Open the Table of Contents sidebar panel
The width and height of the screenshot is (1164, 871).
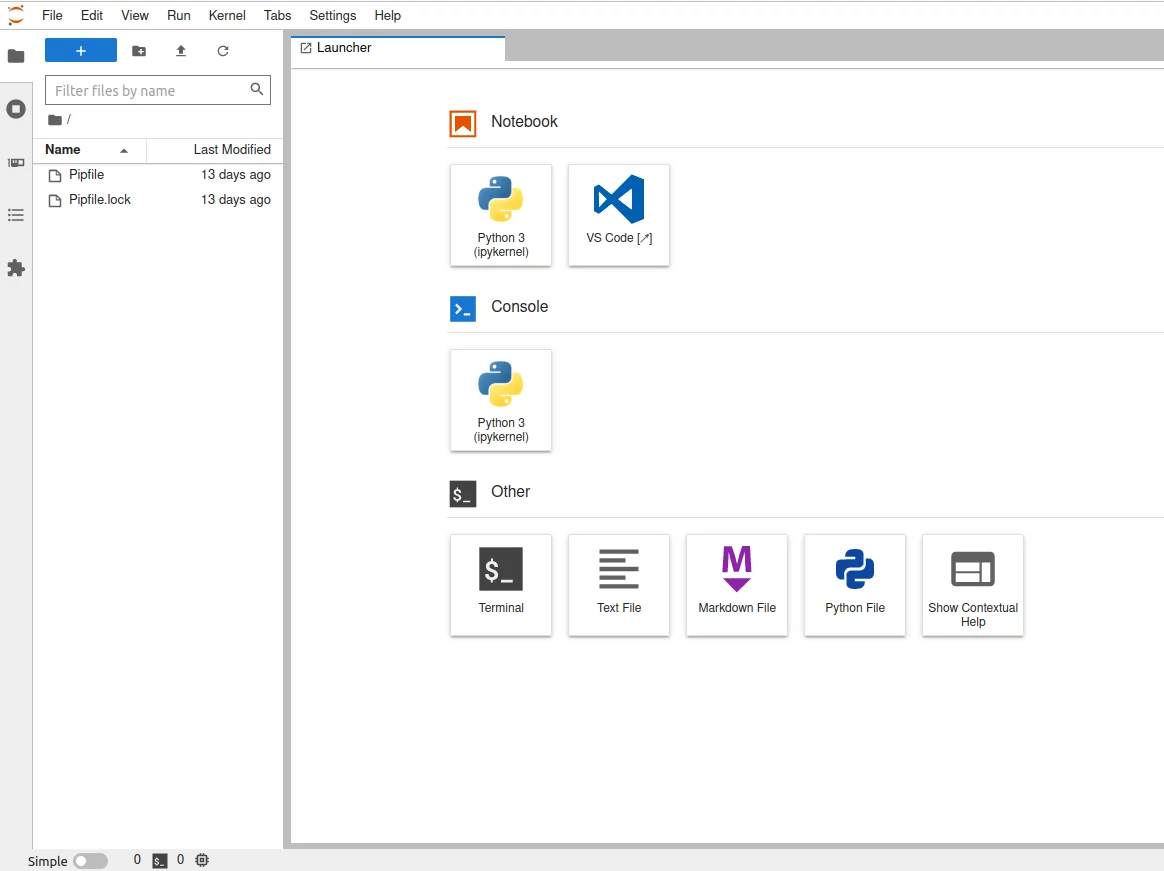pyautogui.click(x=16, y=215)
